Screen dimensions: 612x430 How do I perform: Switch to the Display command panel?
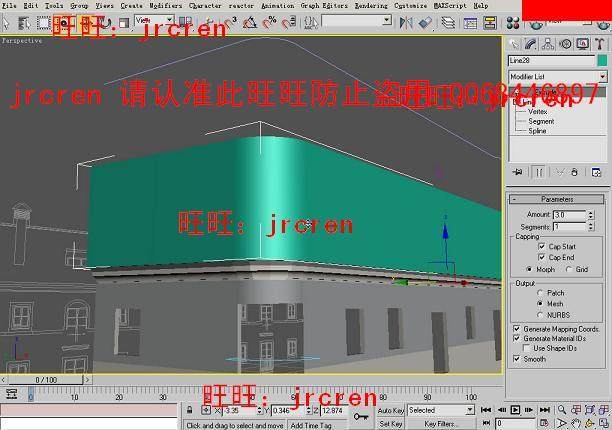pos(582,44)
